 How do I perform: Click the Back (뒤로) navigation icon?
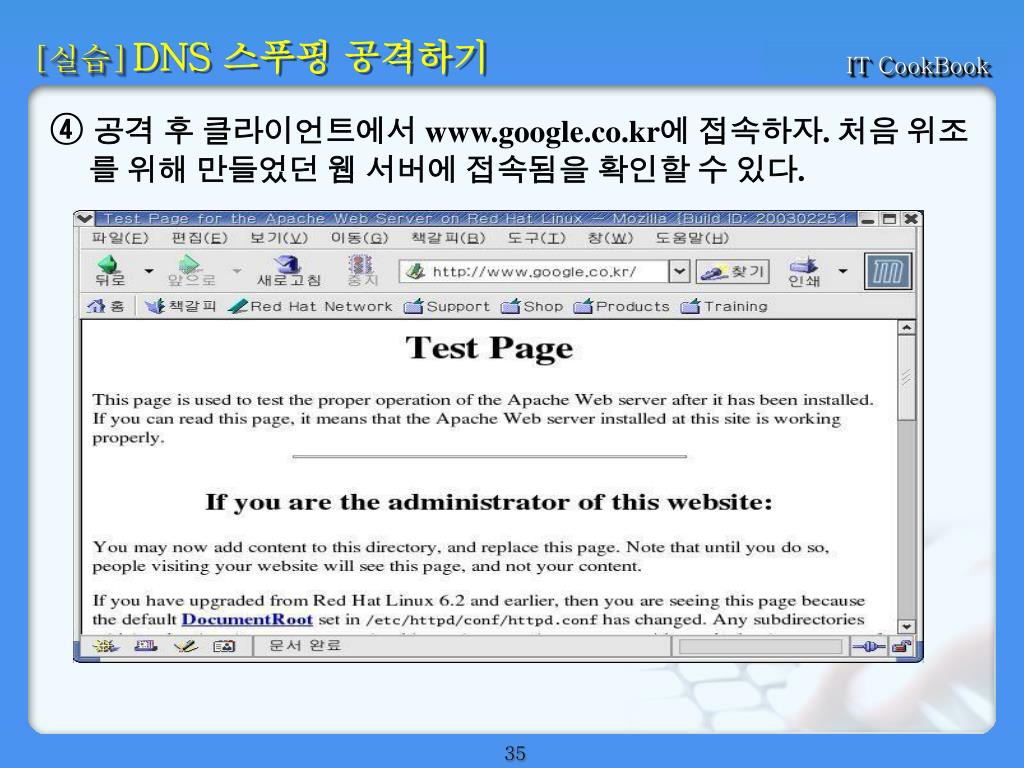pos(110,270)
